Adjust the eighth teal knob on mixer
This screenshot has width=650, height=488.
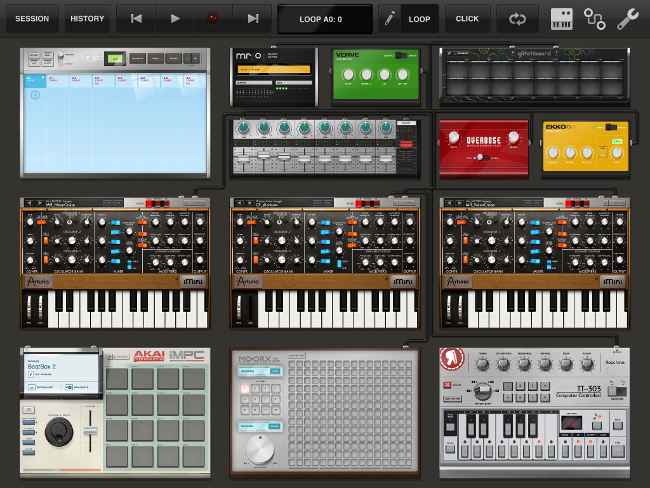386,127
